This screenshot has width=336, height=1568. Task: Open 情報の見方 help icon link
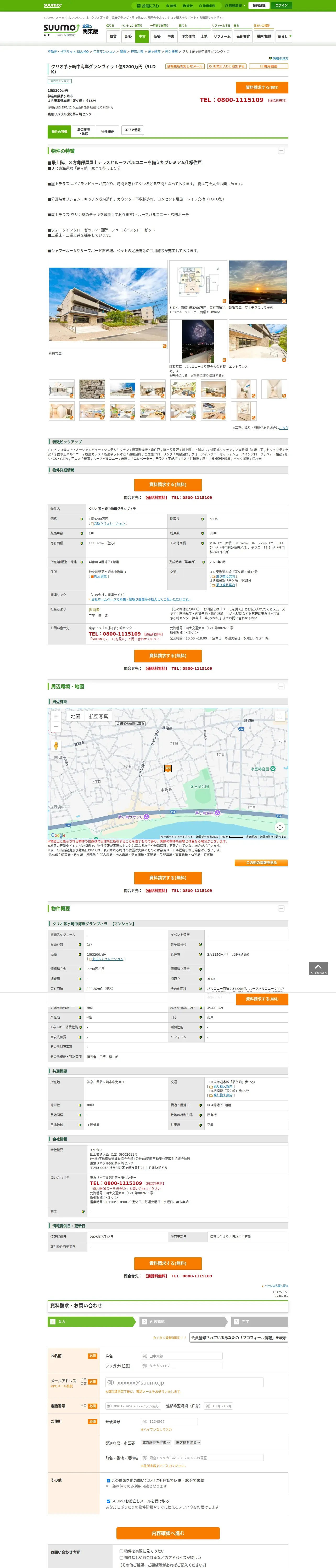coord(279,59)
